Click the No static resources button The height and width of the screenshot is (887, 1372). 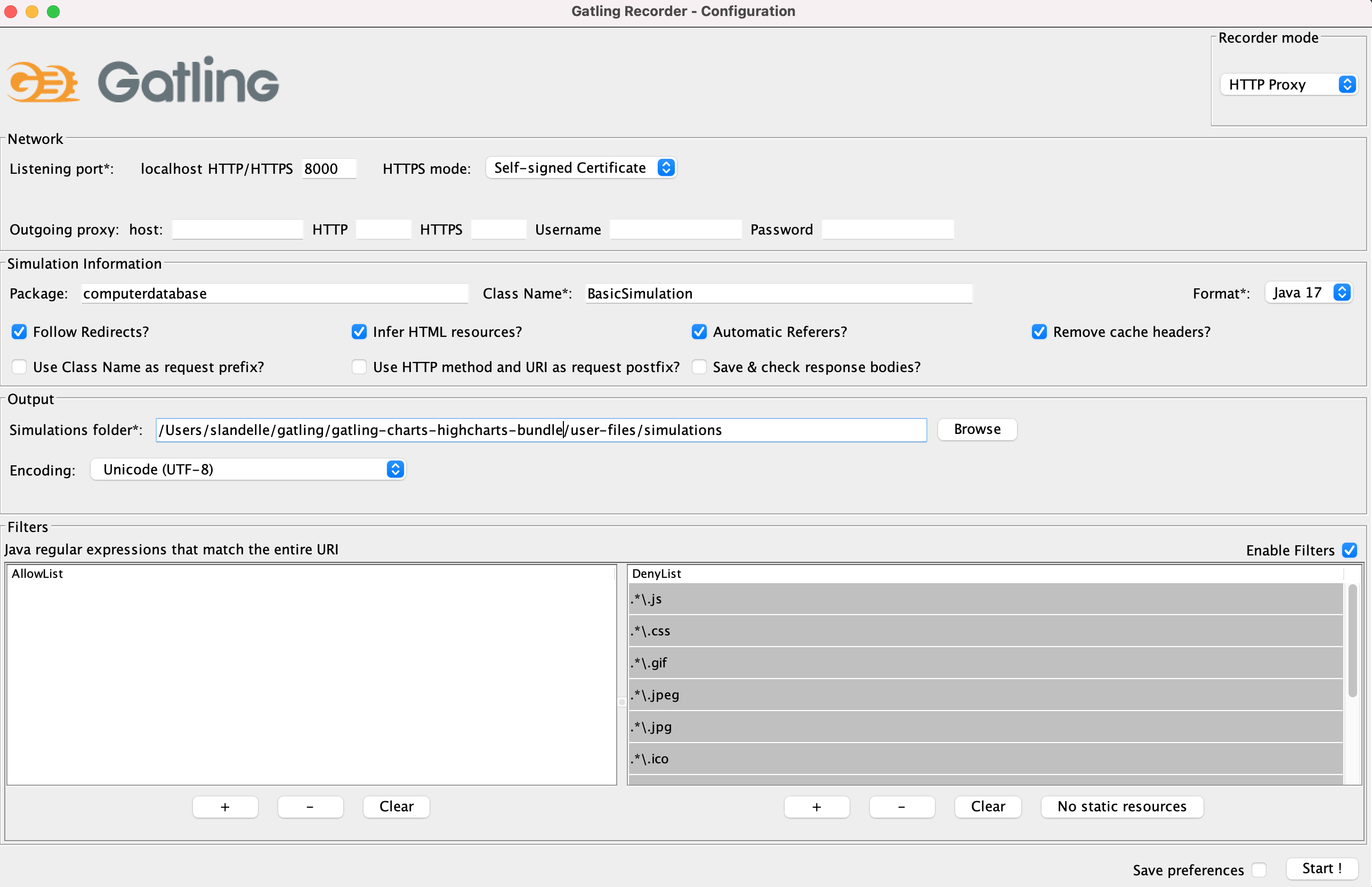pyautogui.click(x=1121, y=807)
